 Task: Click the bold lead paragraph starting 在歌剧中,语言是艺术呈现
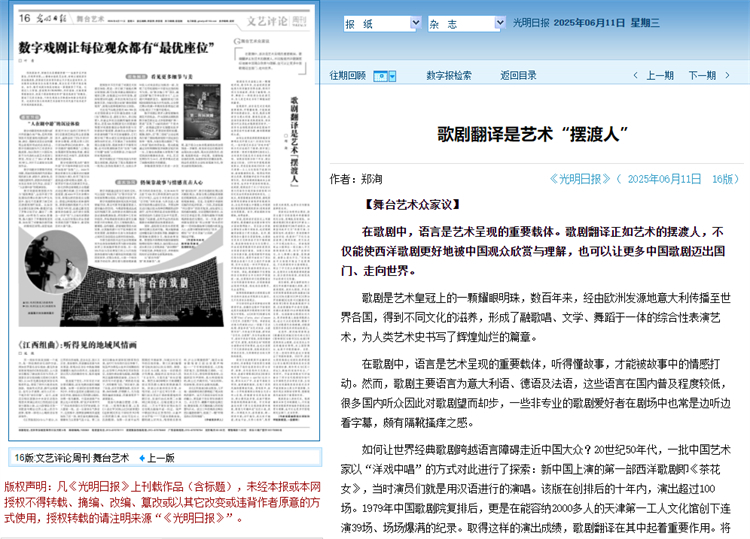point(532,251)
